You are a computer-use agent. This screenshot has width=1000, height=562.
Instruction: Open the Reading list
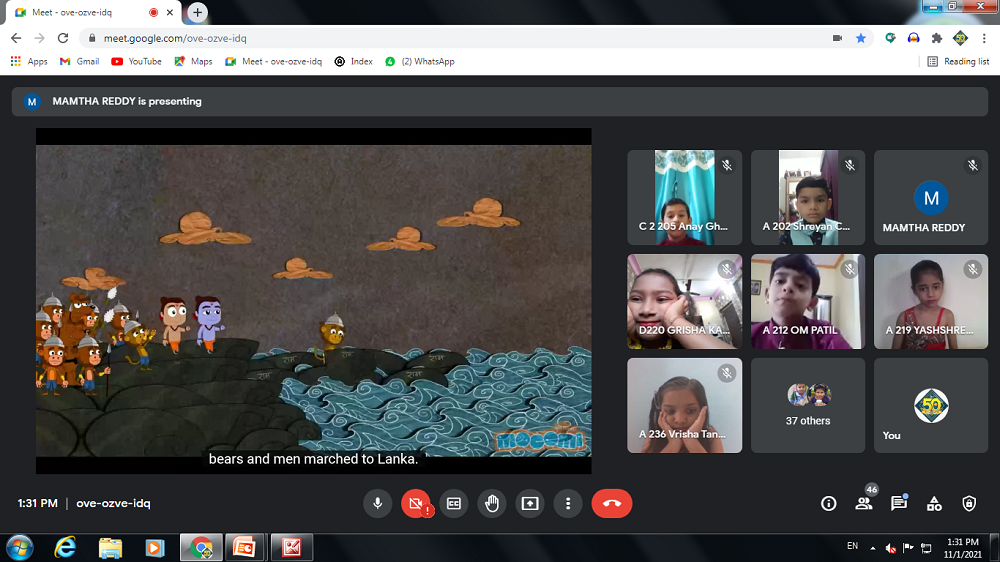pos(958,61)
